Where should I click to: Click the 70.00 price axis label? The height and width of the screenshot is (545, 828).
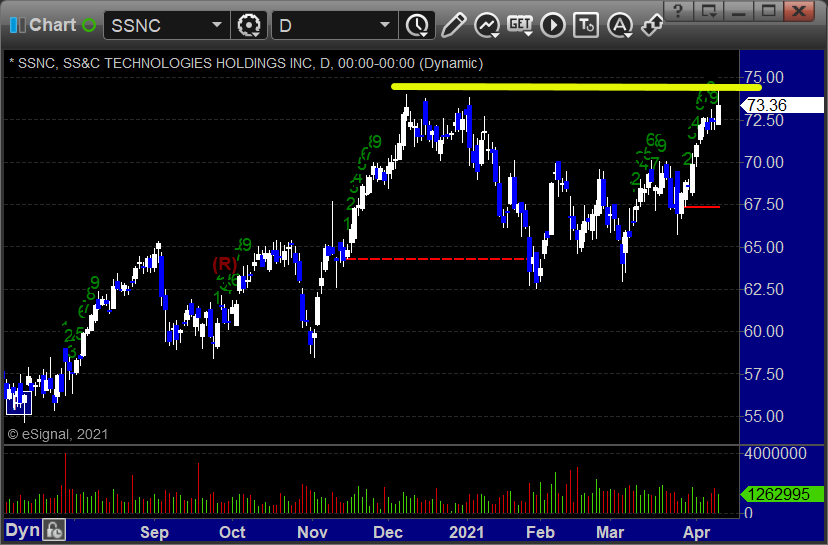tap(764, 162)
